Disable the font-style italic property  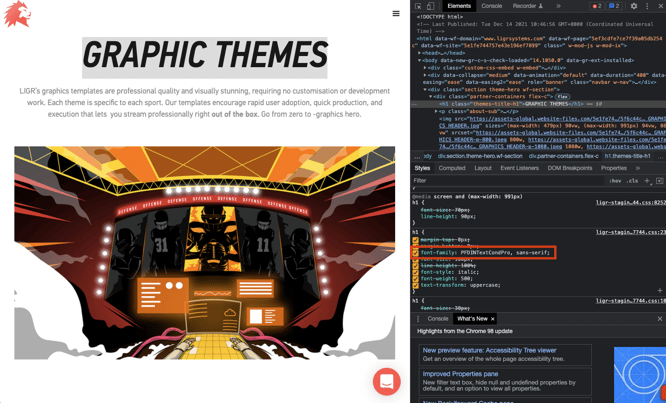tap(415, 272)
